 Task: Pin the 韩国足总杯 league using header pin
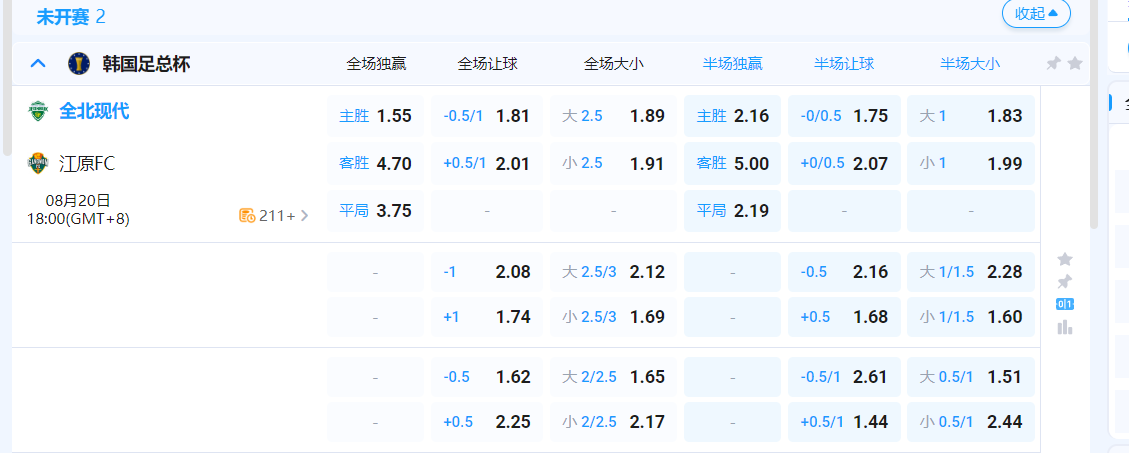[1053, 63]
